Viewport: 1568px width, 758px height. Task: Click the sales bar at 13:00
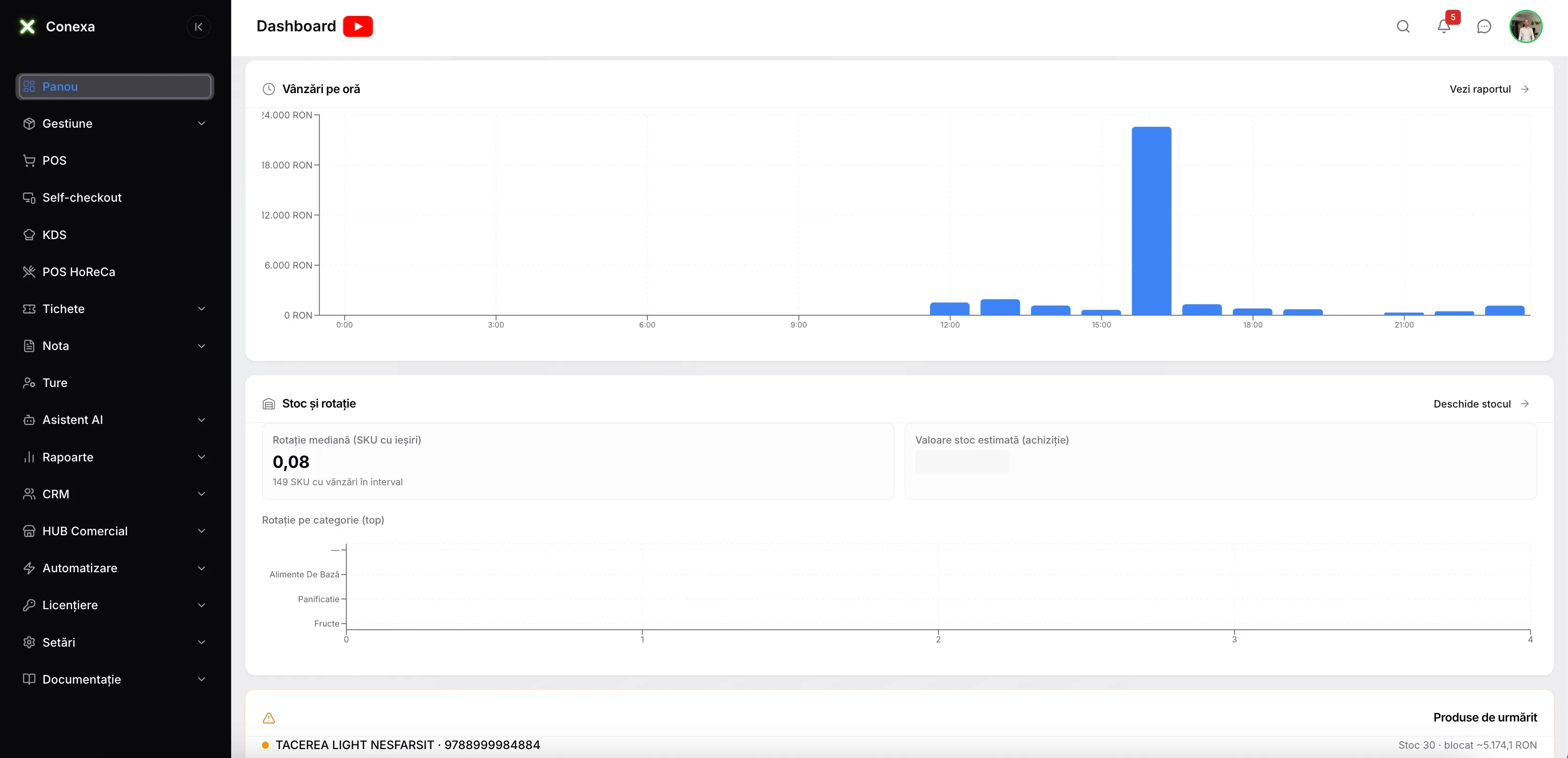[999, 307]
